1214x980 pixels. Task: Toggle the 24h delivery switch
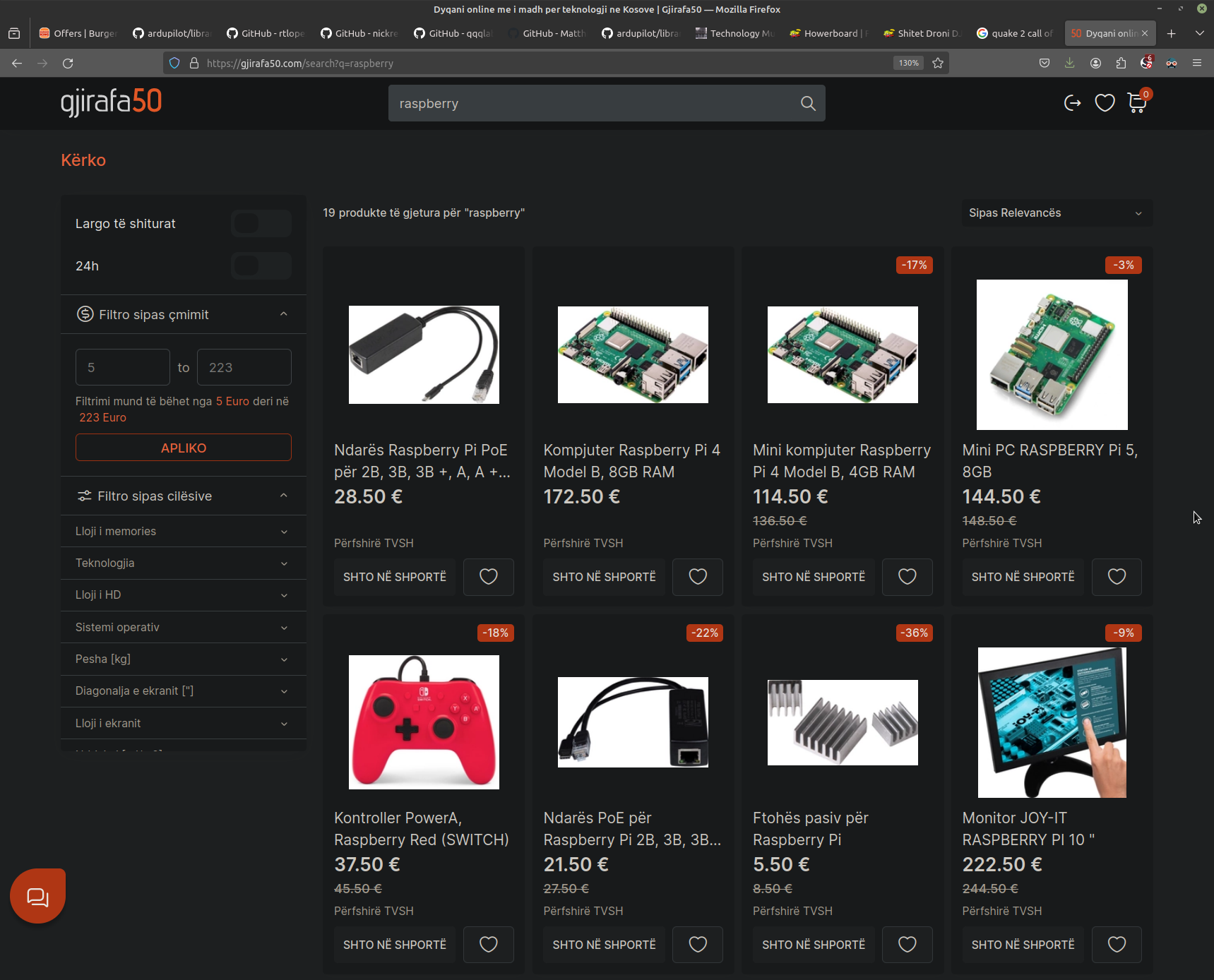click(261, 266)
